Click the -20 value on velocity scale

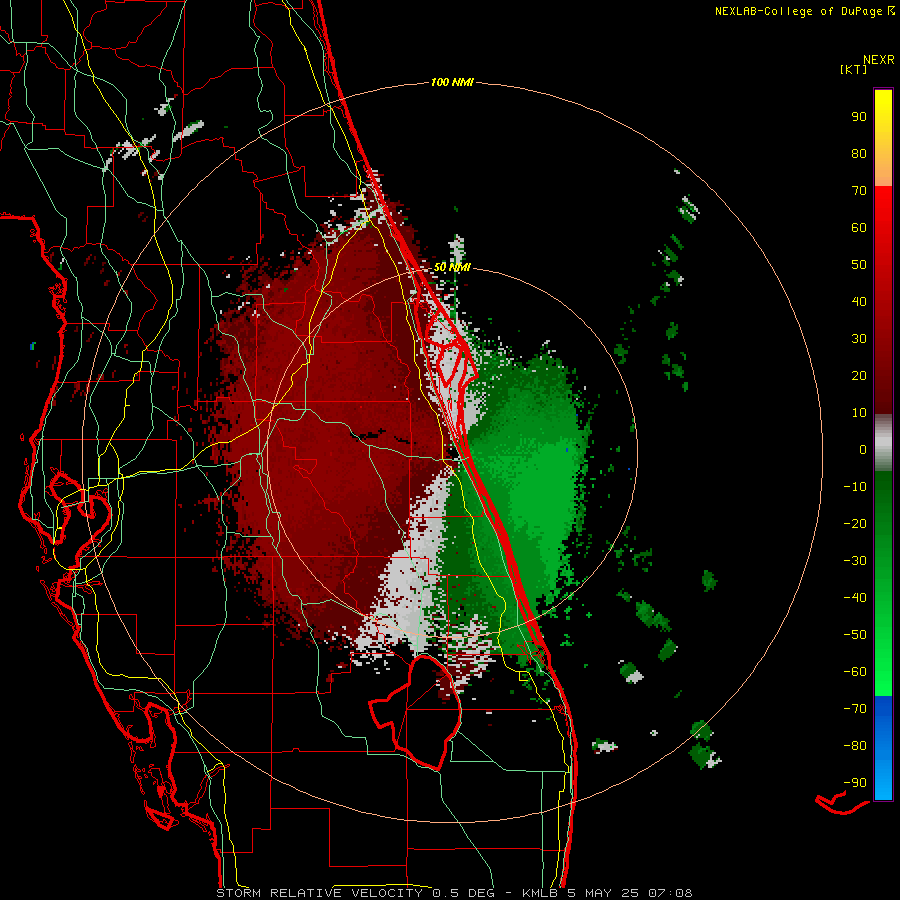coord(855,524)
